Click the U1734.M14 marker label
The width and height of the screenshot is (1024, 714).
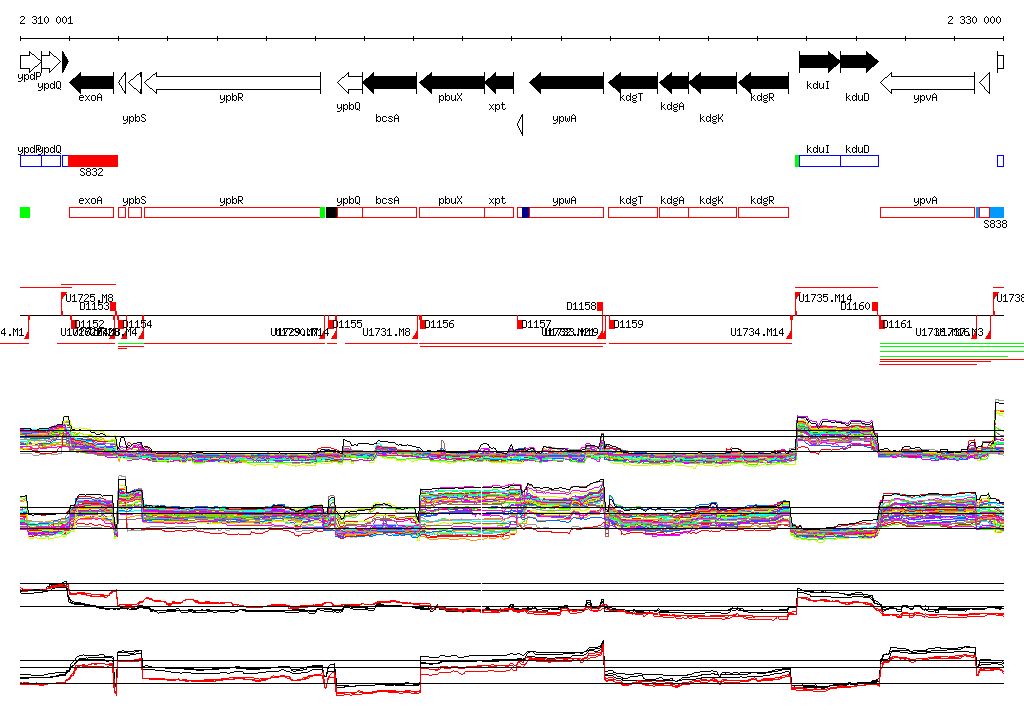[758, 333]
